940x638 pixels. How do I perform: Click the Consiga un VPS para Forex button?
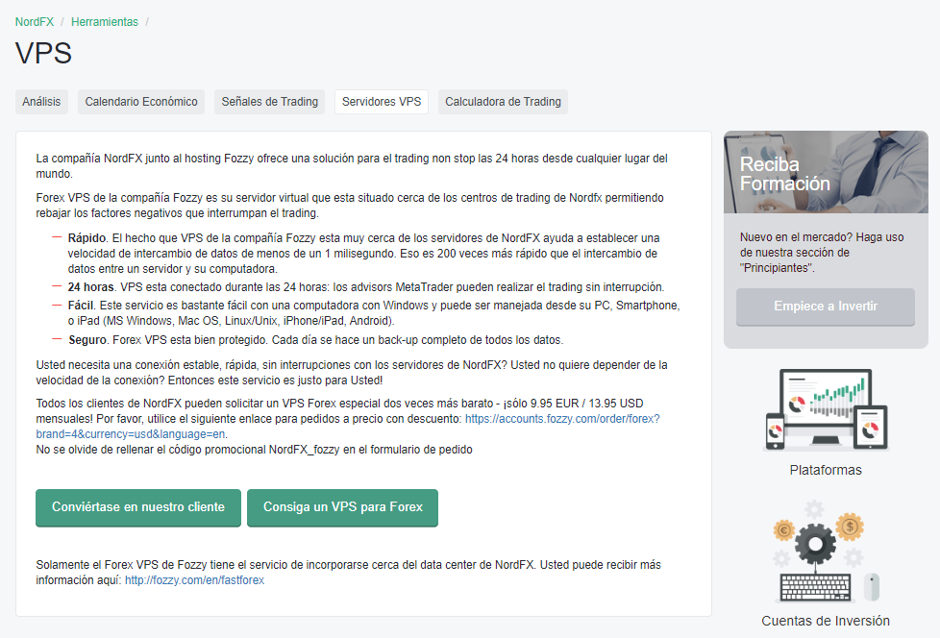[342, 508]
